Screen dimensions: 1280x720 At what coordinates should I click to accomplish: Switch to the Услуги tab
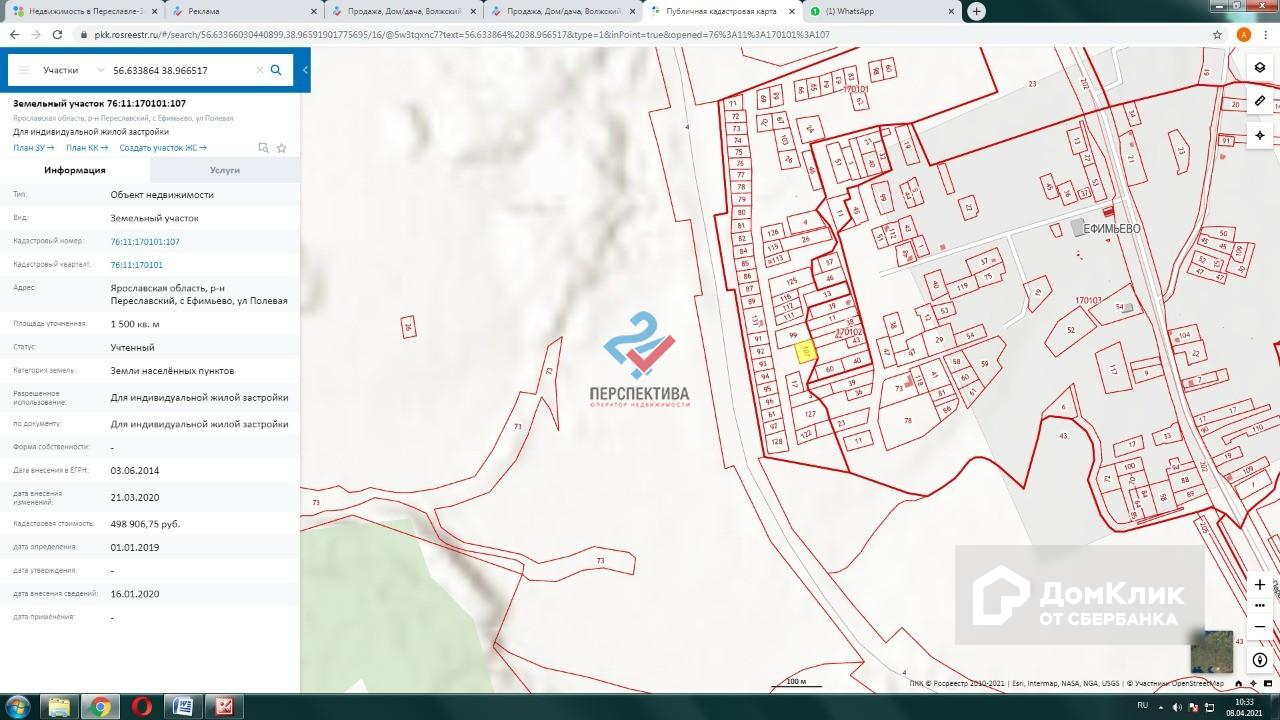tap(225, 170)
